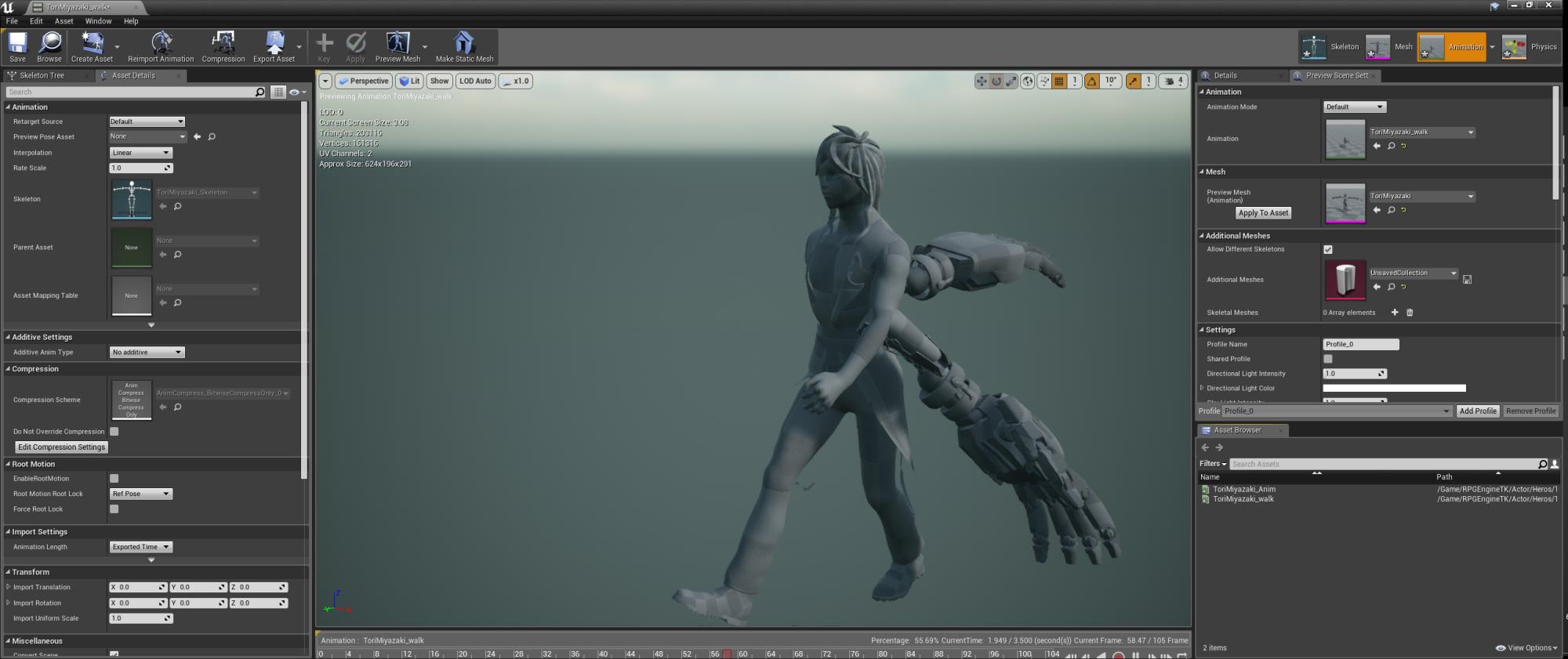1568x659 pixels.
Task: Click the Create Asset toolbar icon
Action: pyautogui.click(x=92, y=47)
